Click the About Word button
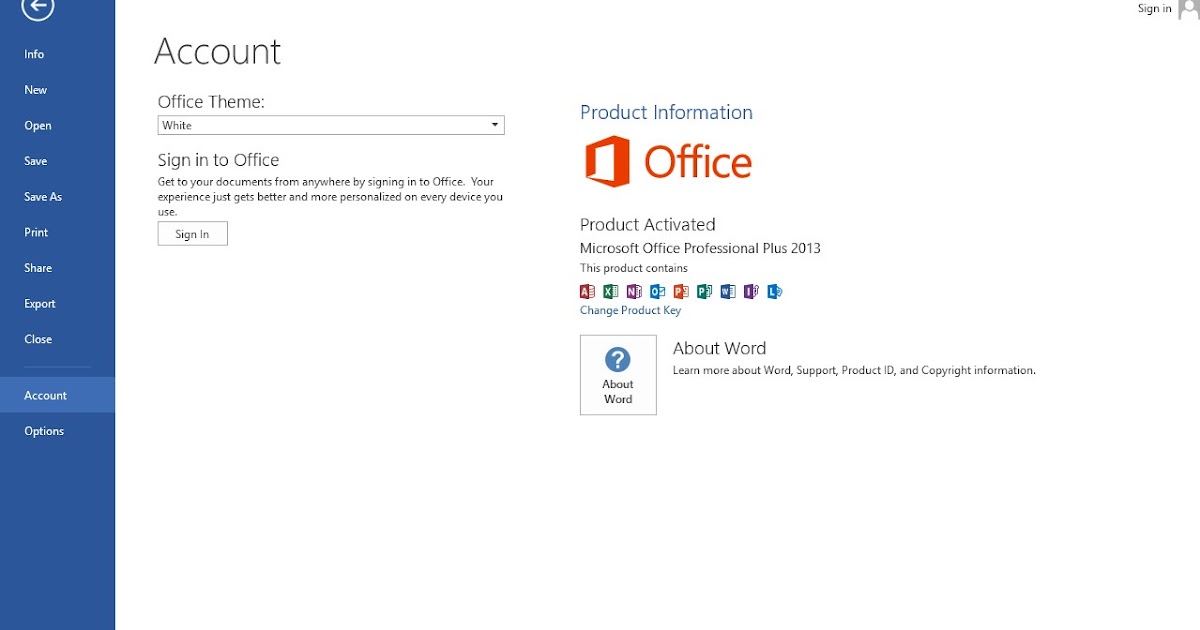This screenshot has width=1200, height=630. point(618,375)
